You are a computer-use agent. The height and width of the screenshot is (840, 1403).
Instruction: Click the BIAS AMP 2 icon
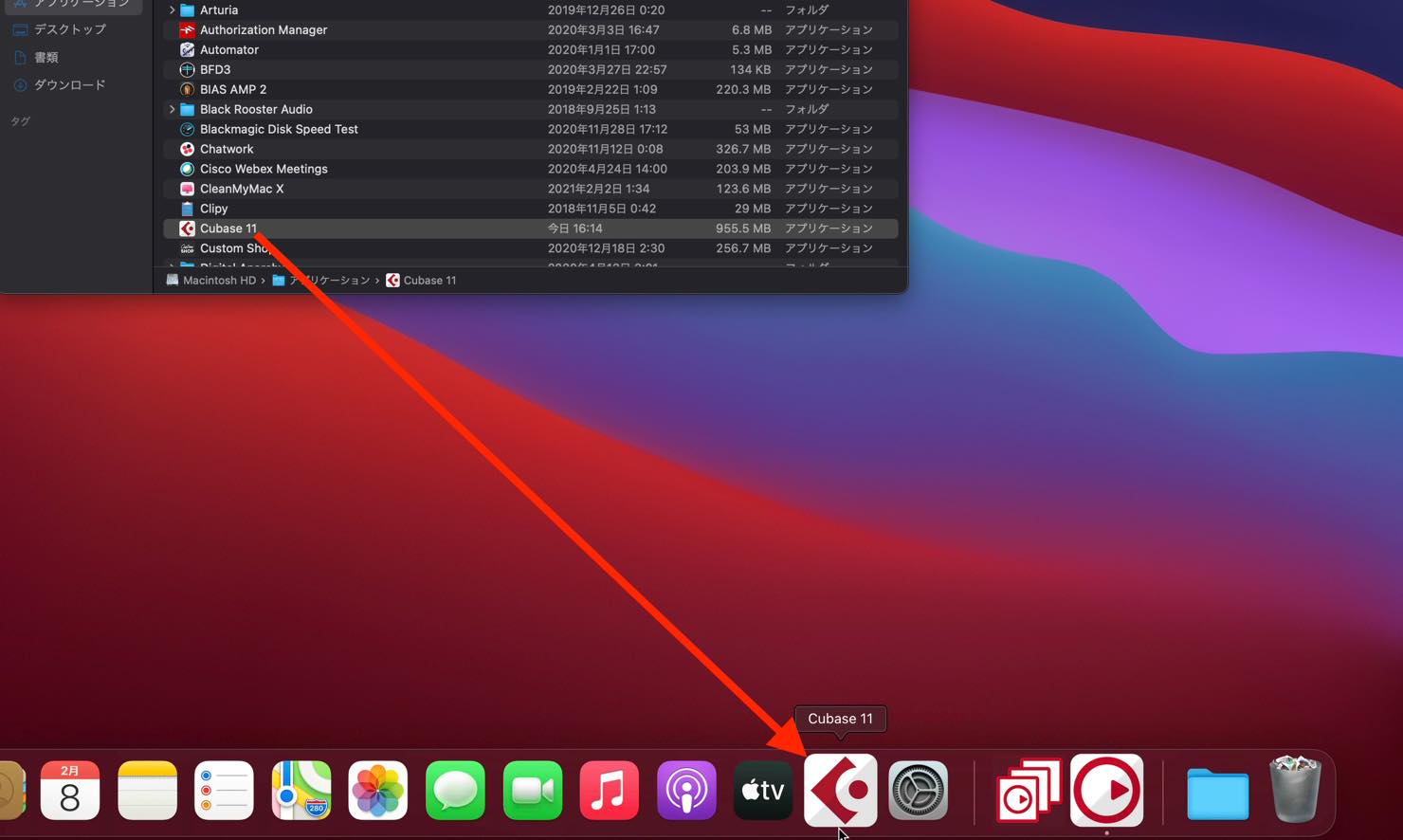(187, 89)
